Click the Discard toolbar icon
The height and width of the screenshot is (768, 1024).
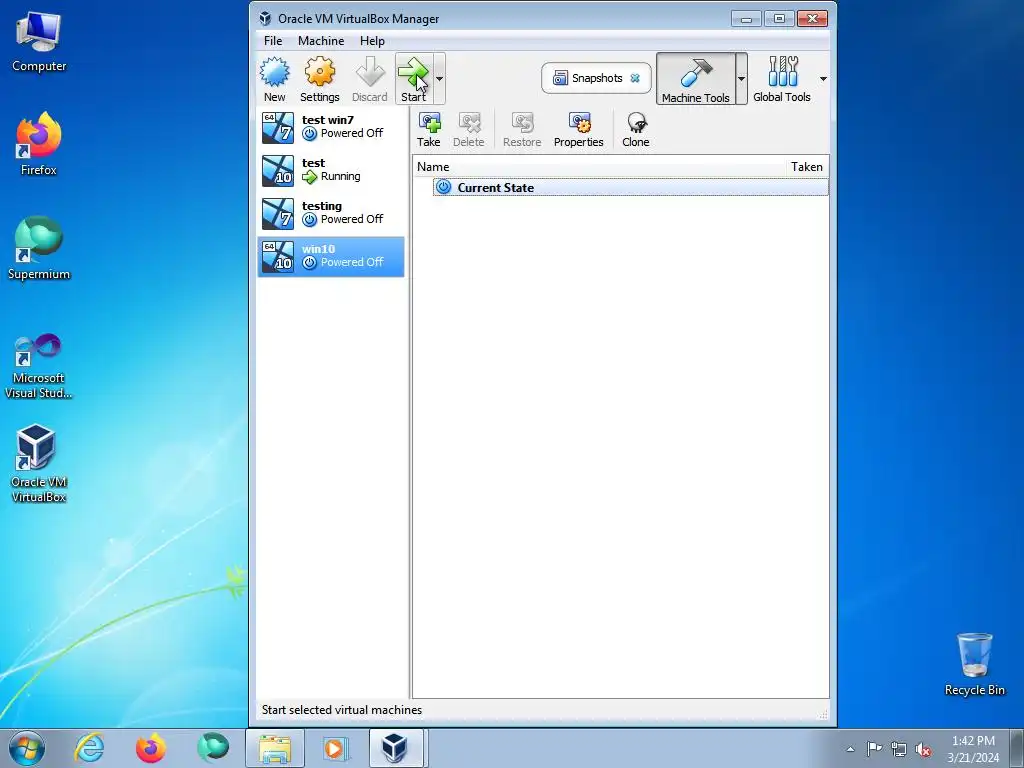coord(370,79)
